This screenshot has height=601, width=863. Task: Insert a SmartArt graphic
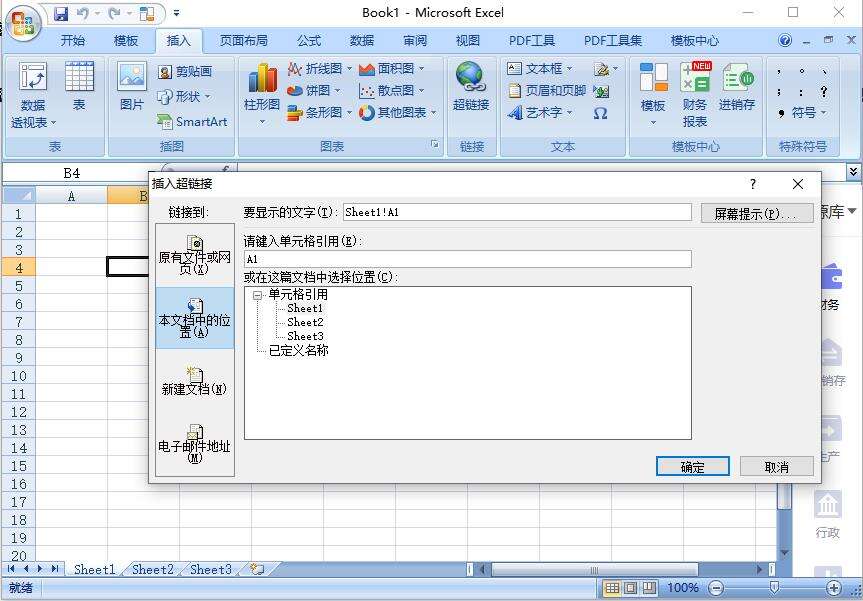click(x=192, y=122)
